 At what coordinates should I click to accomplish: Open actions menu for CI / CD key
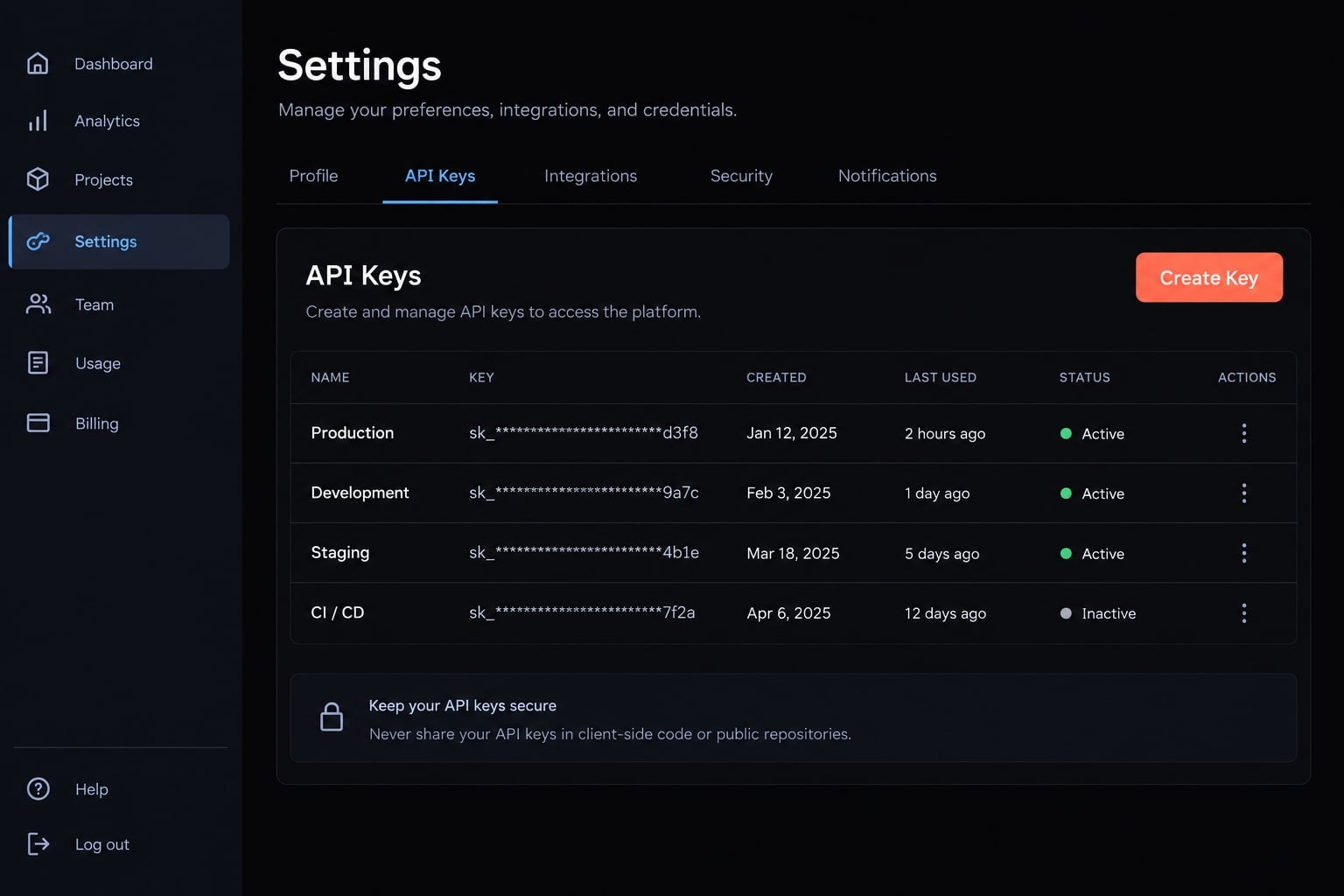[x=1243, y=612]
